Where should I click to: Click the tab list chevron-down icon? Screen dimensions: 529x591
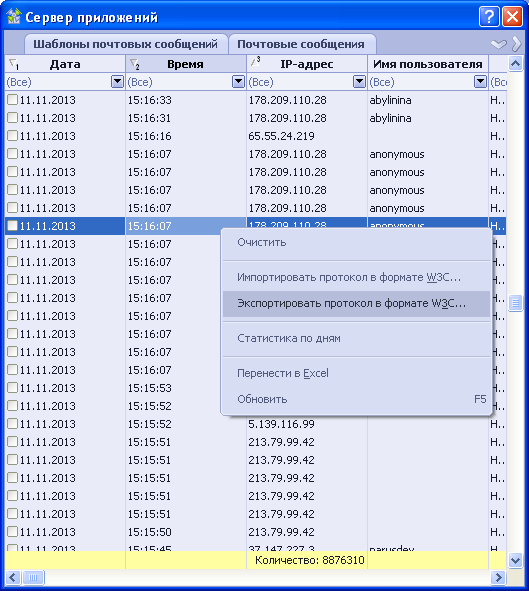(499, 44)
